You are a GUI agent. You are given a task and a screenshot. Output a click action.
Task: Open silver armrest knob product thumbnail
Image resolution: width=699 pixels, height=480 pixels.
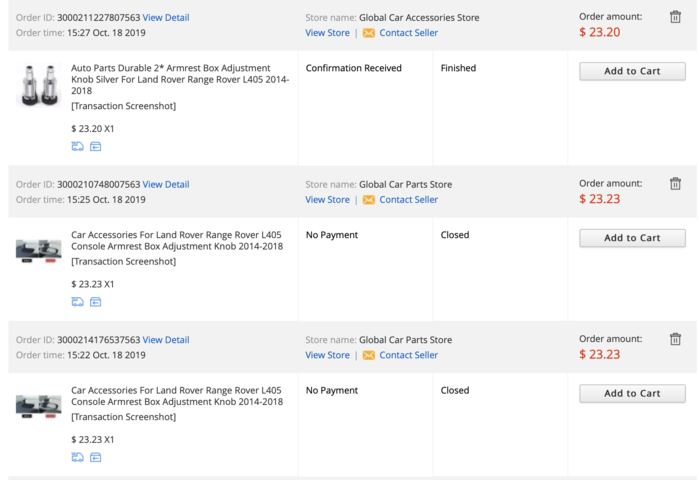pyautogui.click(x=39, y=85)
